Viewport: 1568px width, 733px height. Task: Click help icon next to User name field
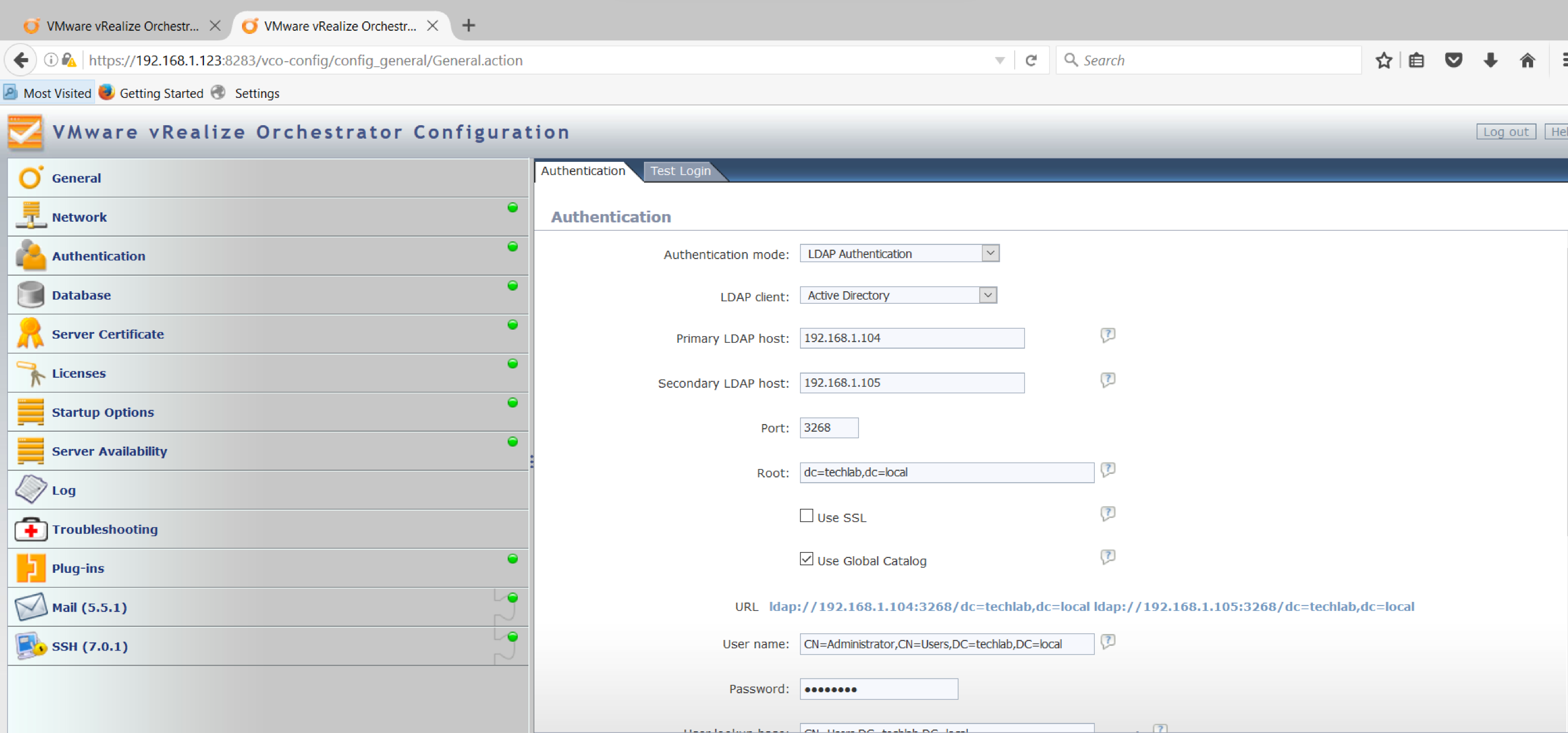1107,641
